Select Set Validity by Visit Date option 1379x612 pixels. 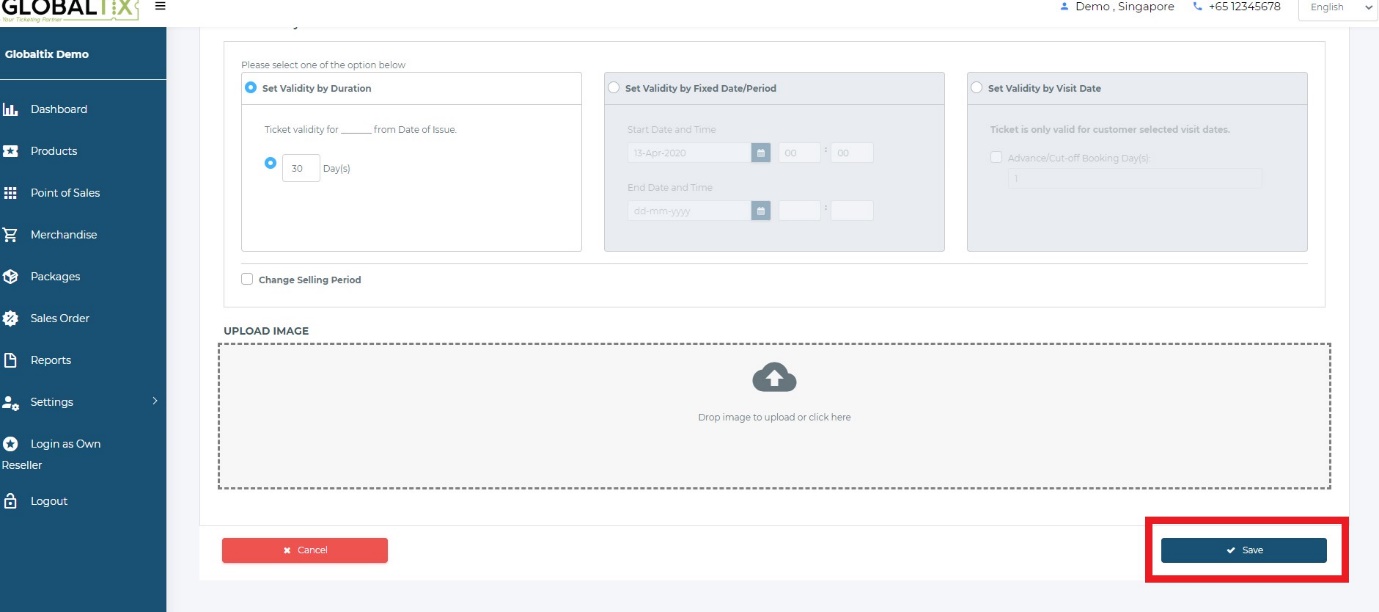point(977,88)
